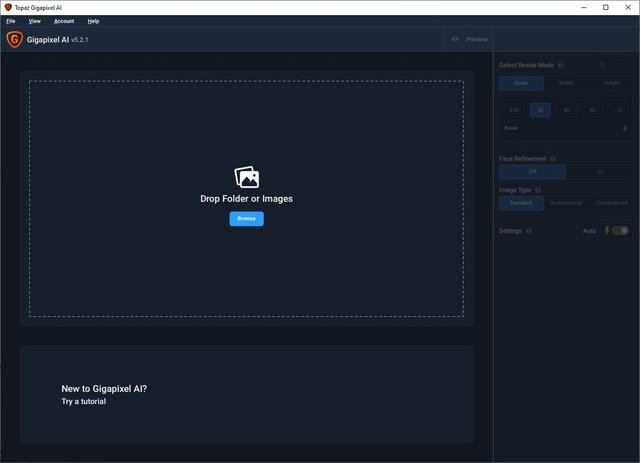
Task: Open the Try a tutorial link
Action: tap(84, 401)
